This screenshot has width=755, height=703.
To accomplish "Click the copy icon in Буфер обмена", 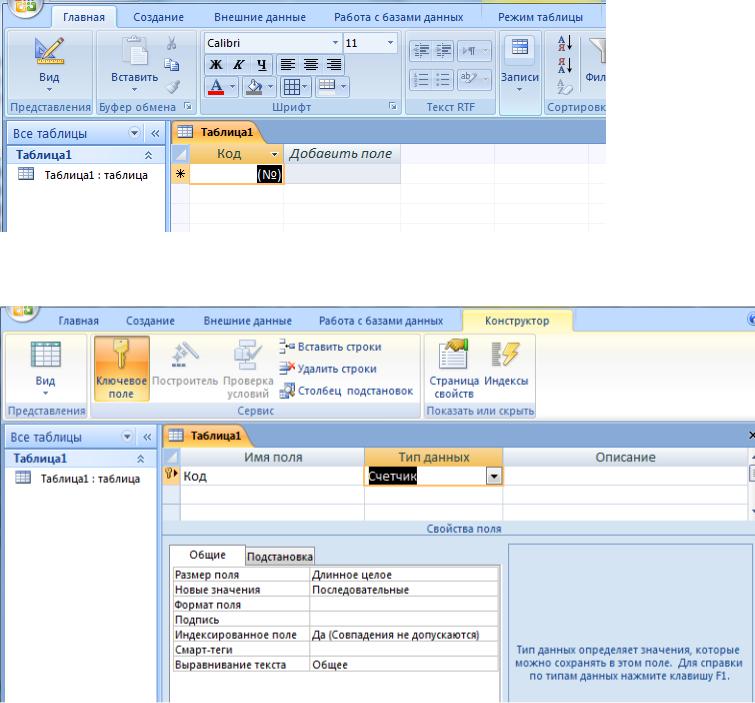I will (171, 65).
